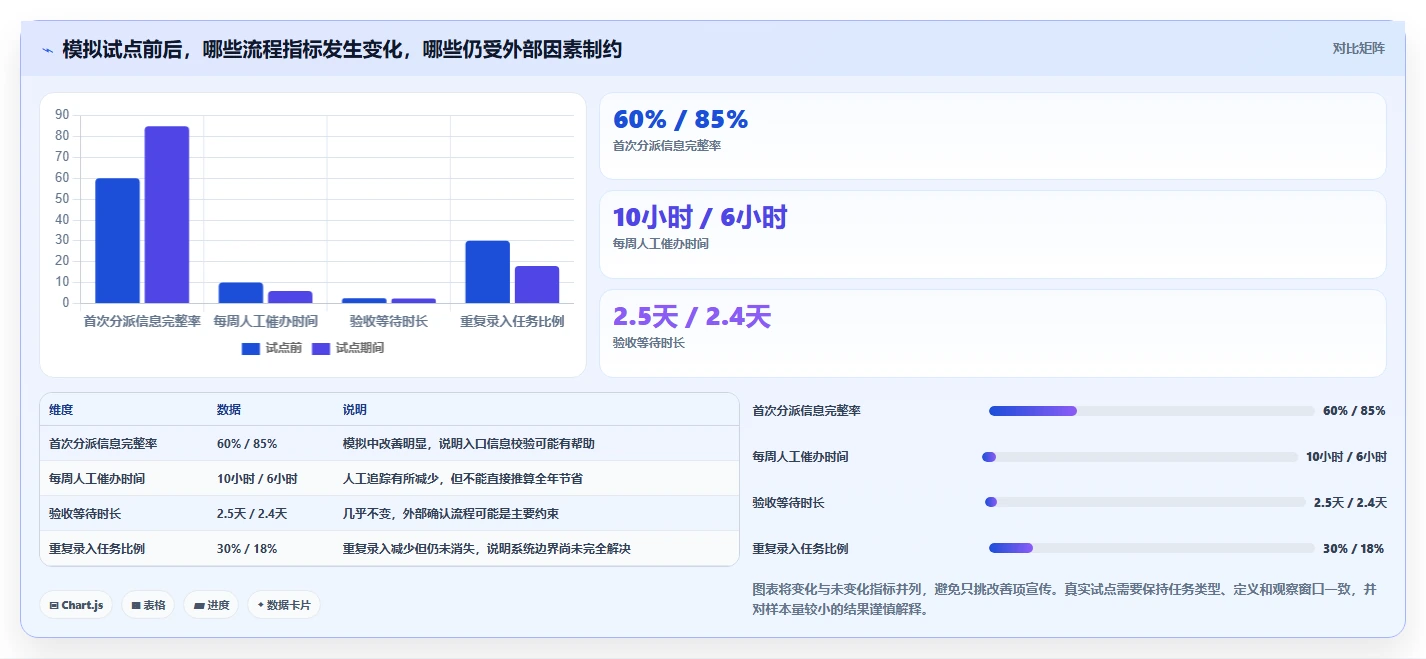Click the 重复录入任务比例 progress bar
1426x659 pixels.
[x=1151, y=548]
